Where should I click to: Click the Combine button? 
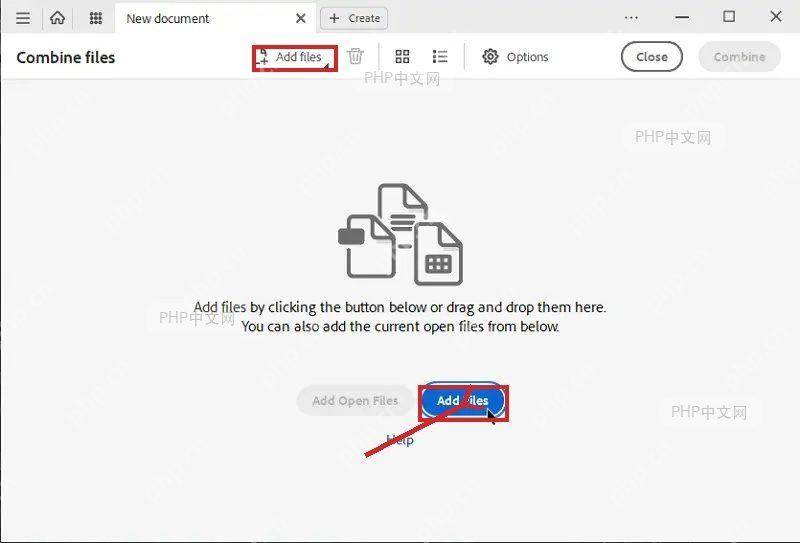pyautogui.click(x=739, y=57)
